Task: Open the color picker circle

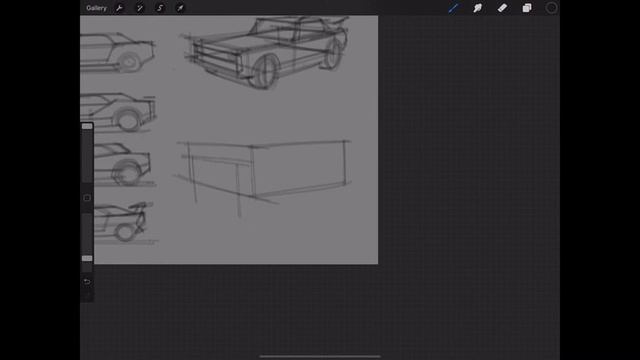Action: (x=551, y=8)
